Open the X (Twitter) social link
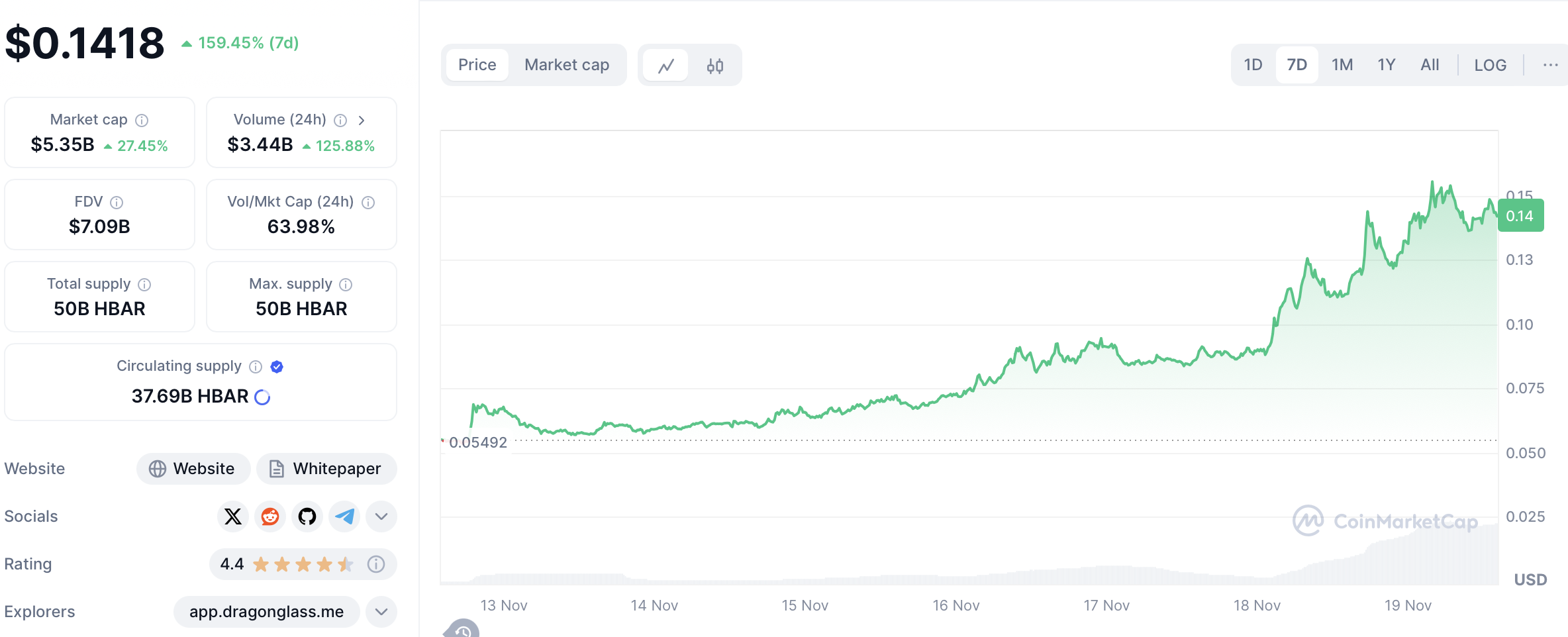 pos(233,516)
